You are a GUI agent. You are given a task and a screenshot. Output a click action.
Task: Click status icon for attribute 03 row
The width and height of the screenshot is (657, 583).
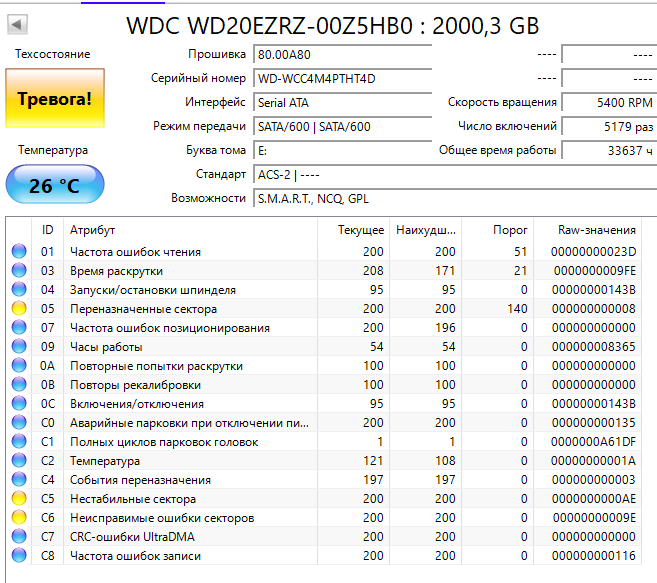click(19, 270)
